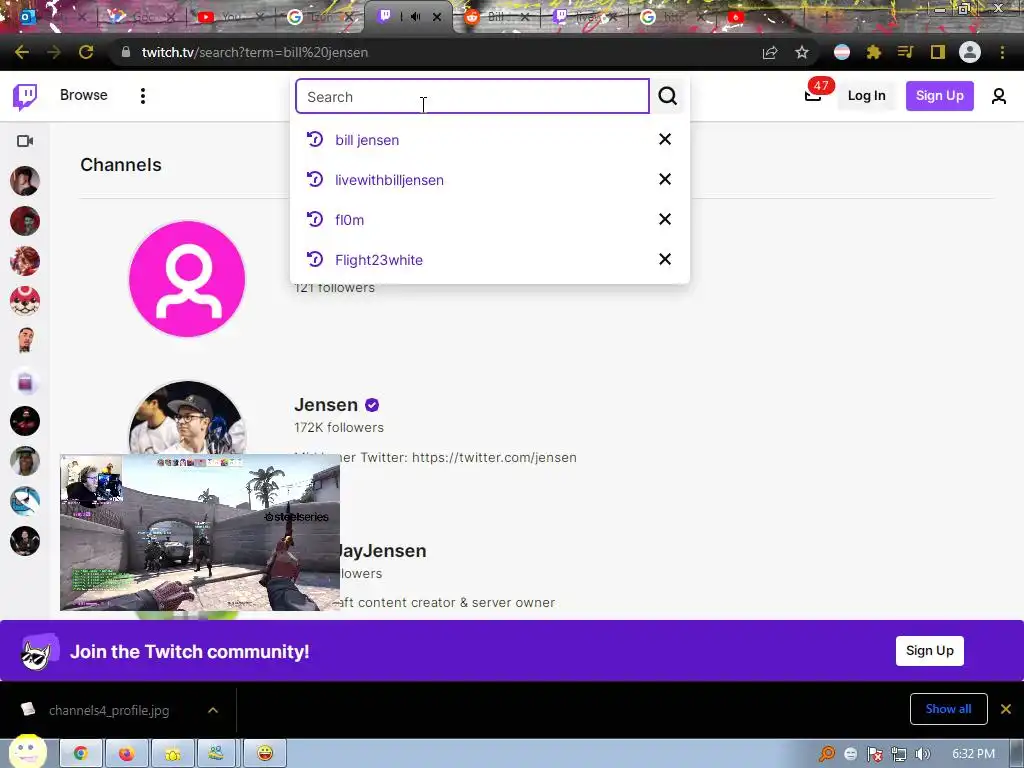This screenshot has width=1024, height=768.
Task: Open the Action Center flag tray icon
Action: pyautogui.click(x=874, y=754)
